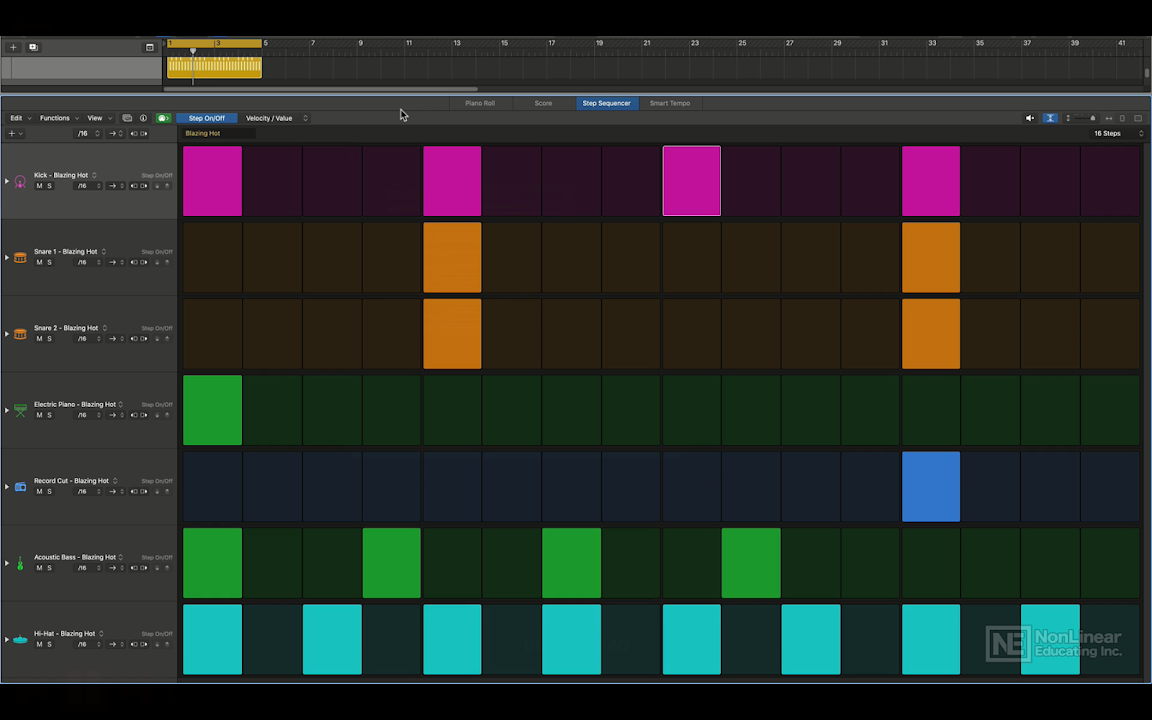Mute the Snare 1 row

pos(39,262)
